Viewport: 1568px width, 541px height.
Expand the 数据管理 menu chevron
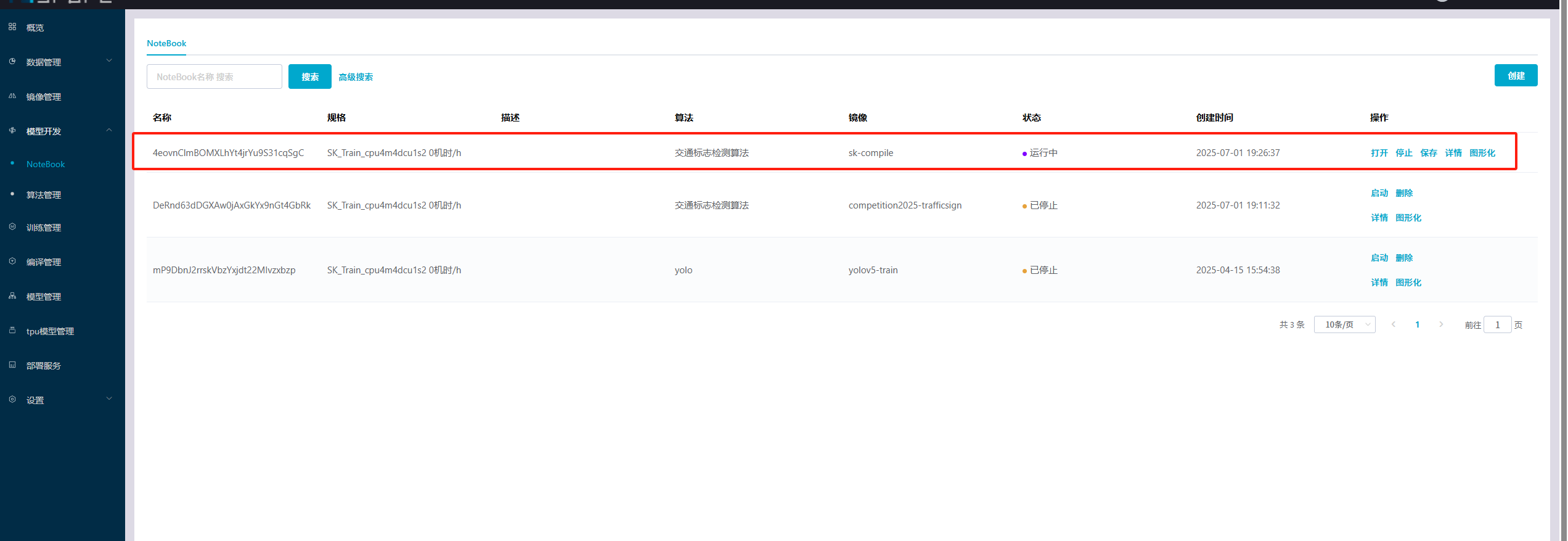coord(109,61)
